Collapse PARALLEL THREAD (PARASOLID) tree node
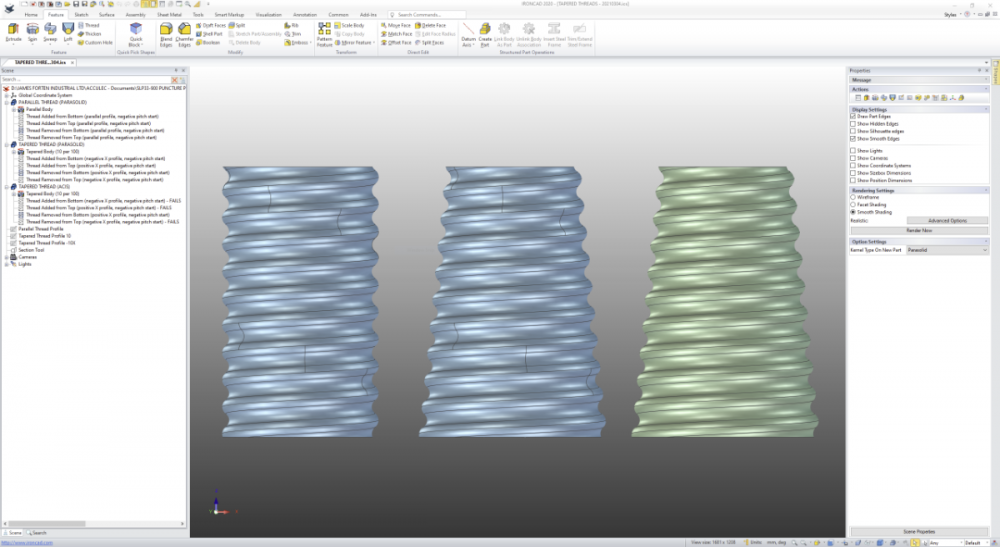 click(x=6, y=102)
